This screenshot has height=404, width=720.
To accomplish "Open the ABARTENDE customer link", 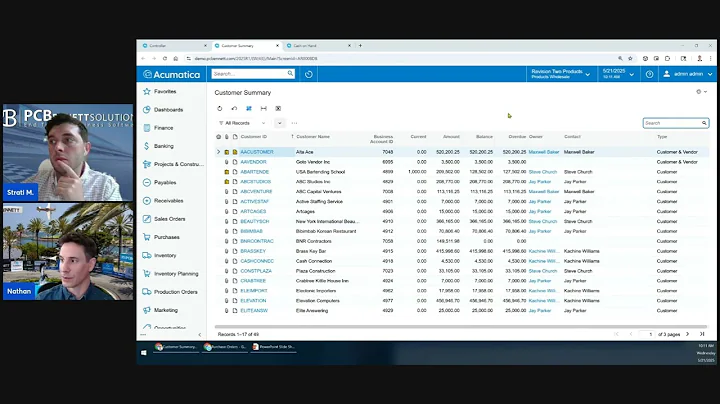I will (254, 172).
